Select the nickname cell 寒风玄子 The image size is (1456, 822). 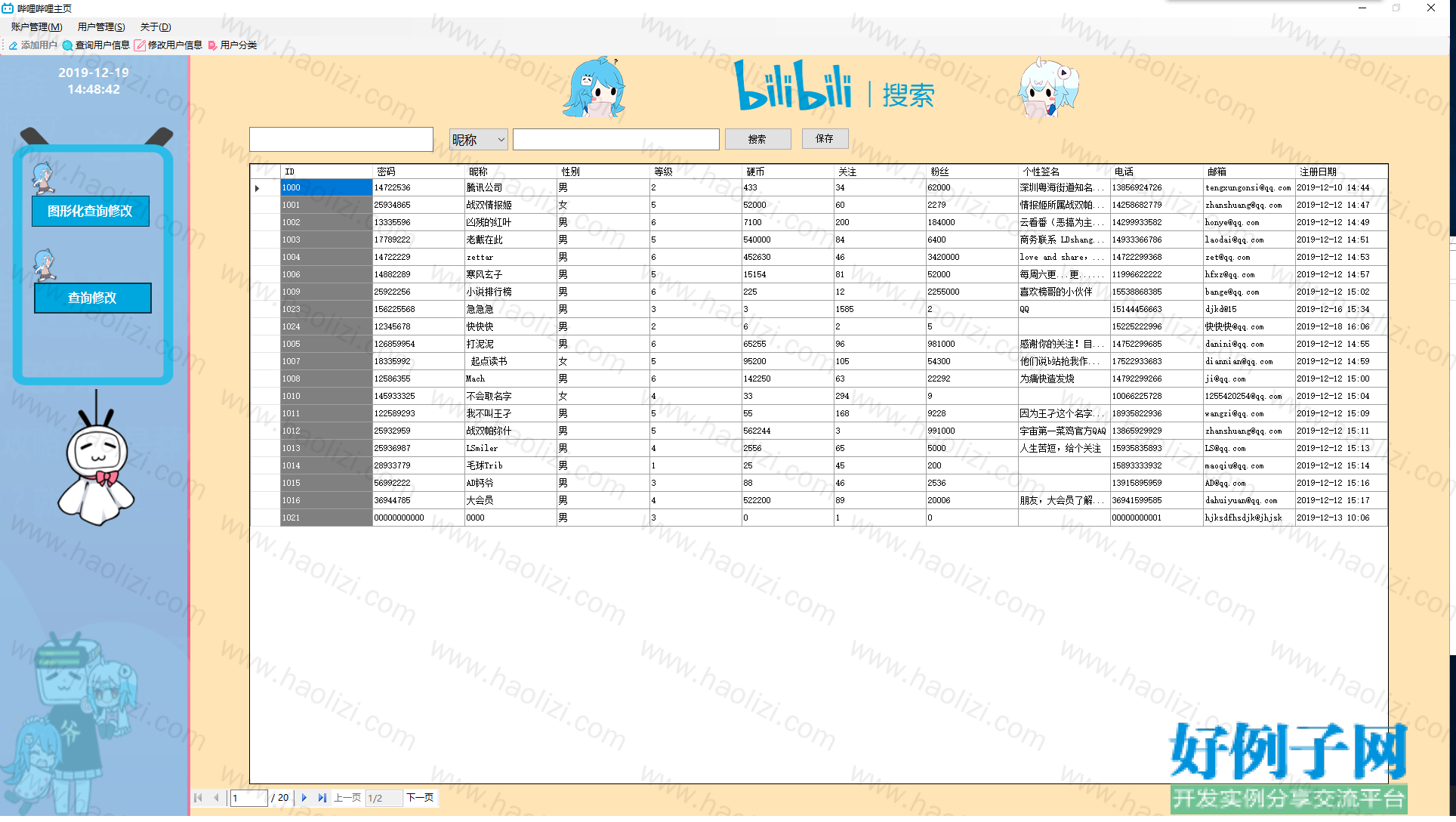tap(511, 275)
